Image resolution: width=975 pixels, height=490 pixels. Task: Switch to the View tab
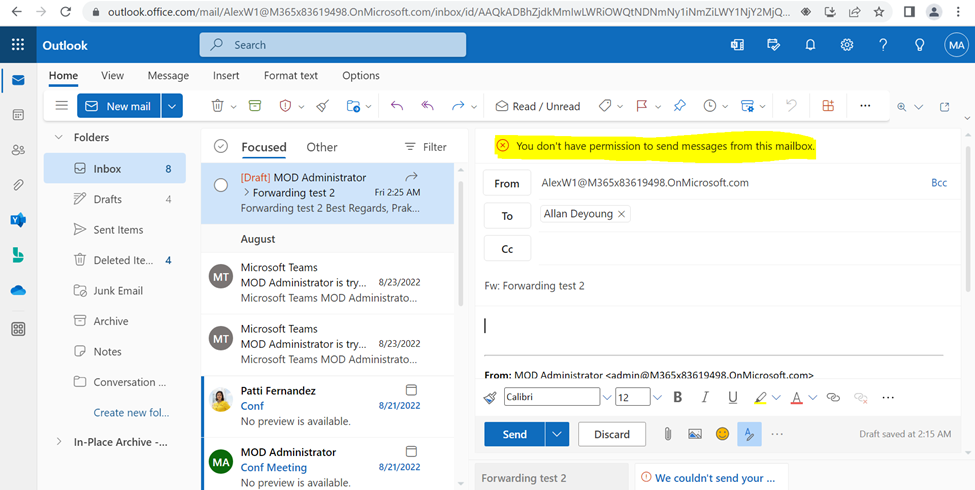113,75
